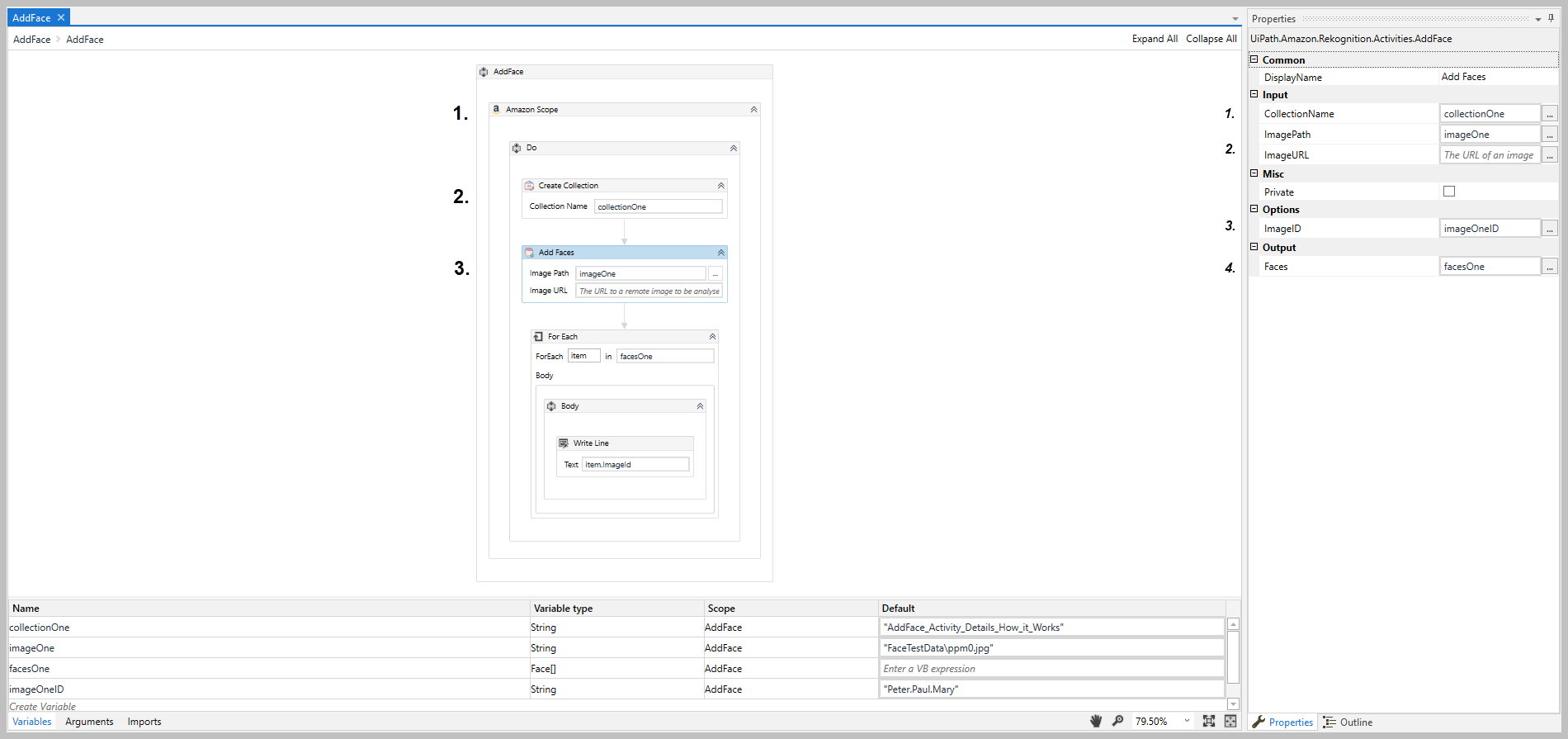Click the Variable type column header

pos(616,609)
